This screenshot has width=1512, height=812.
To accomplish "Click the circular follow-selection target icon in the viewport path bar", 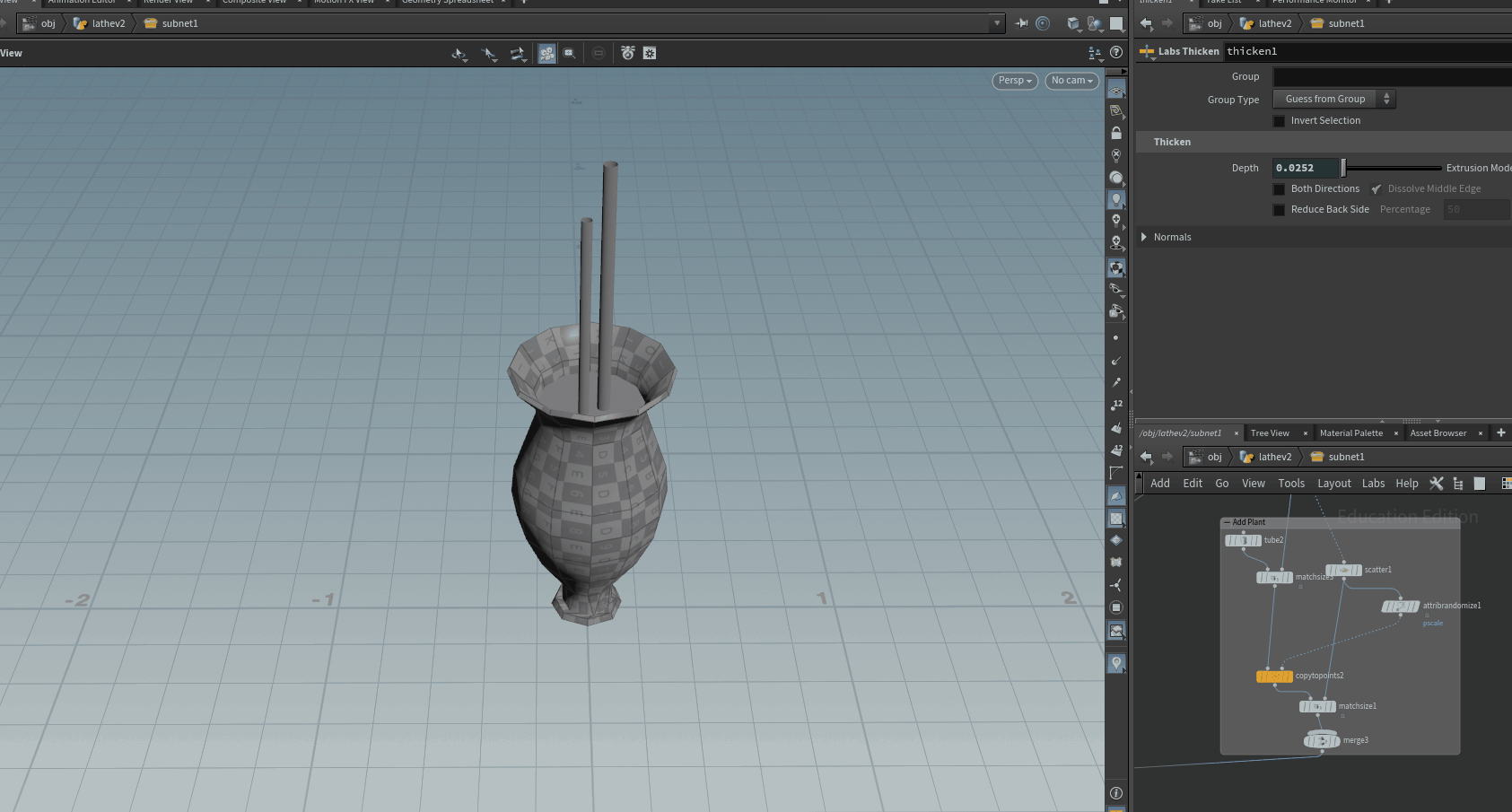I will 1043,23.
